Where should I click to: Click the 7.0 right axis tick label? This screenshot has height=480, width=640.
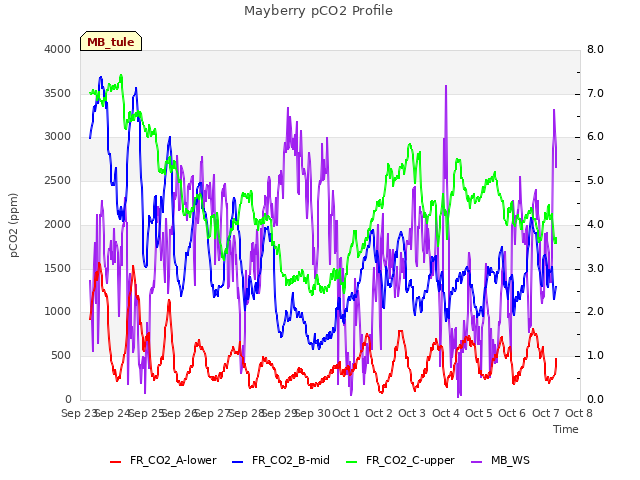[x=595, y=93]
